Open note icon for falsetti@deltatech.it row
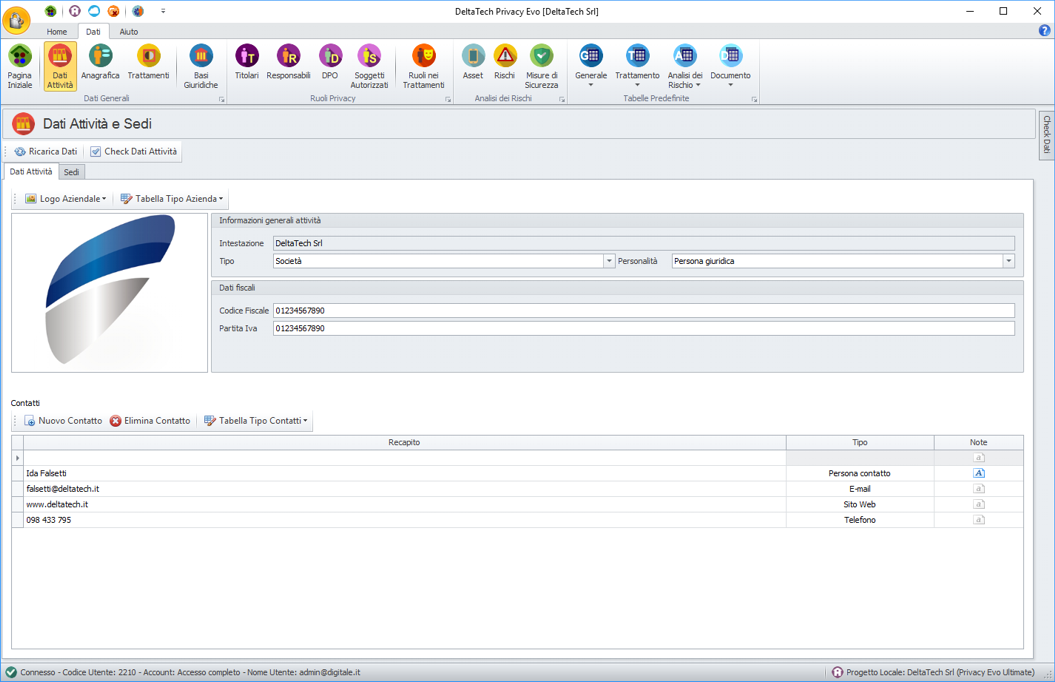 (979, 488)
